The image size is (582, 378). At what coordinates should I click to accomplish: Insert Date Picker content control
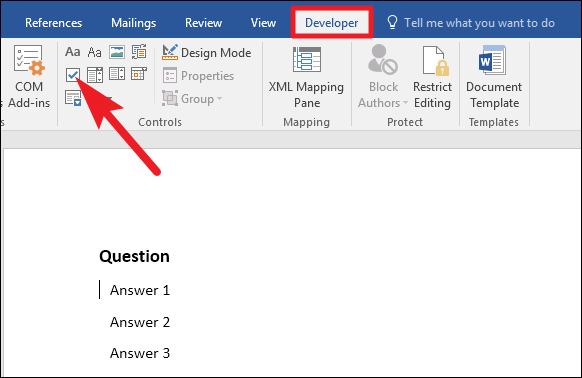(x=139, y=74)
